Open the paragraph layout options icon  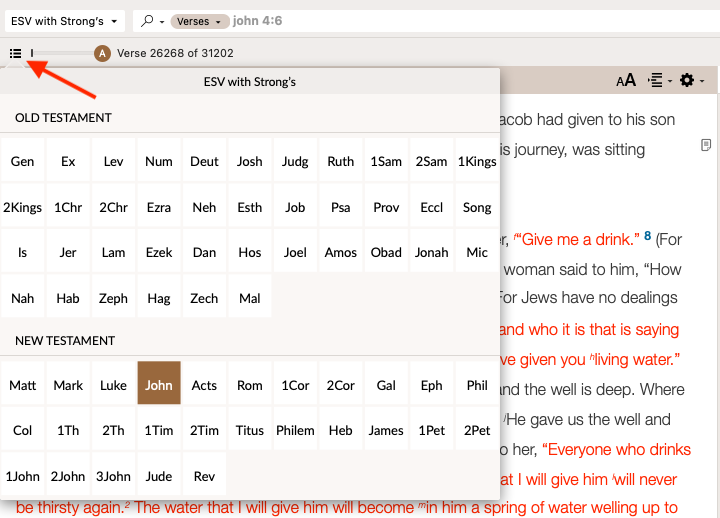click(656, 81)
